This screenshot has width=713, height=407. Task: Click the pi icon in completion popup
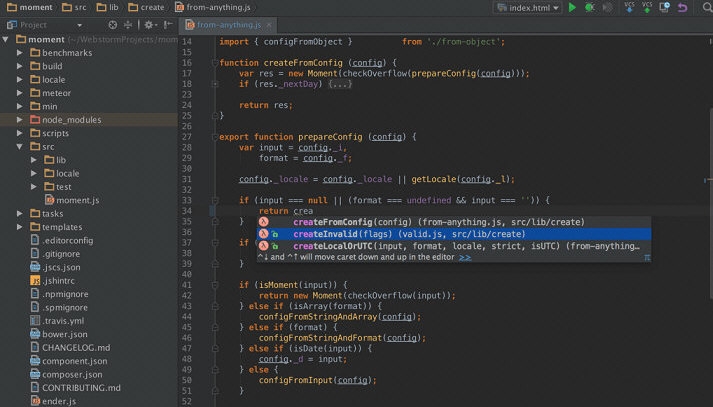647,257
